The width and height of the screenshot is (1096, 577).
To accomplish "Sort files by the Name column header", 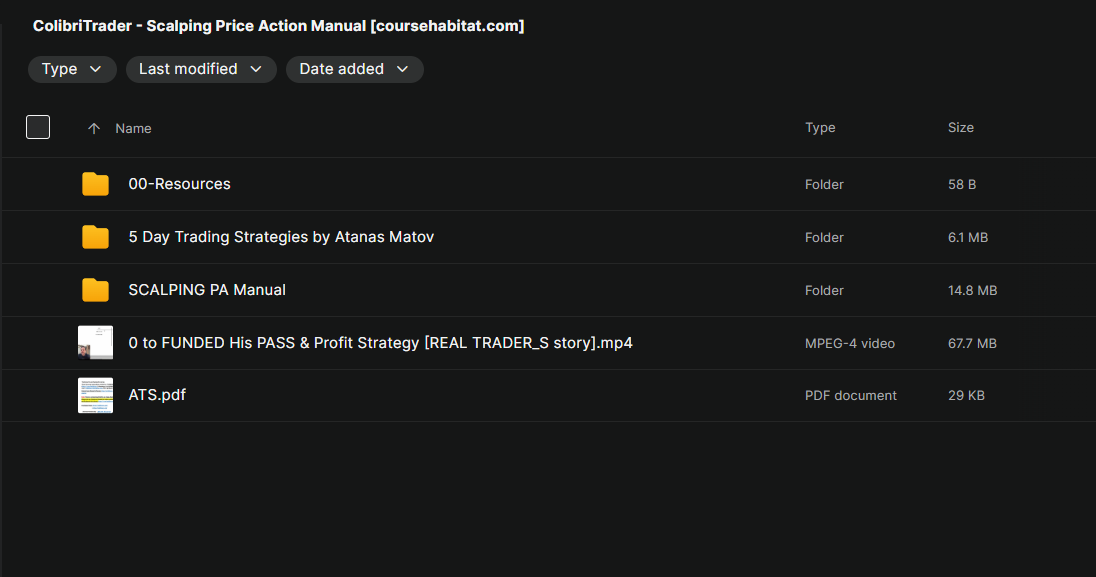I will point(133,128).
